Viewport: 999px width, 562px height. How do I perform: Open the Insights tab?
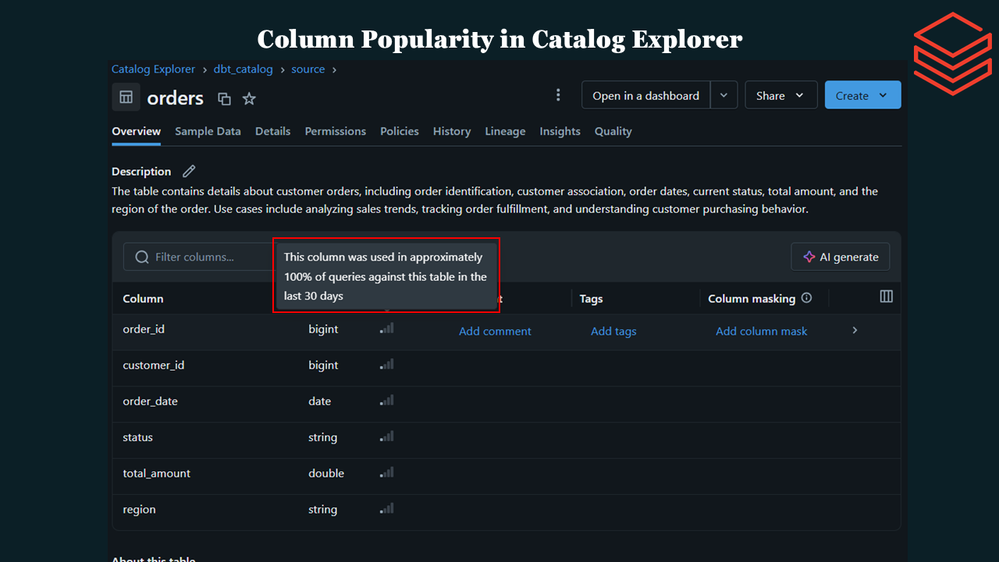(560, 131)
